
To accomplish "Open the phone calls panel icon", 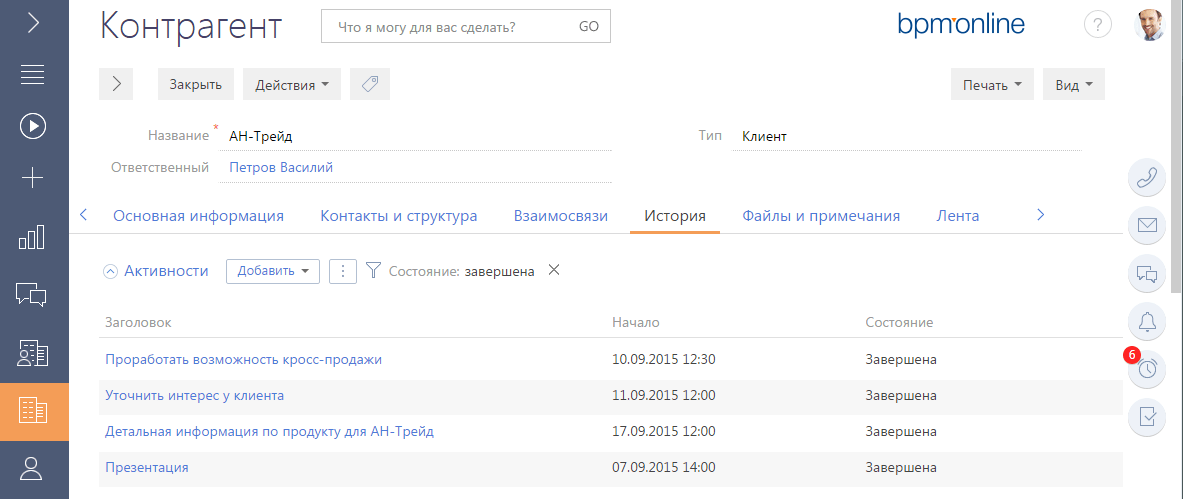I will click(1147, 178).
